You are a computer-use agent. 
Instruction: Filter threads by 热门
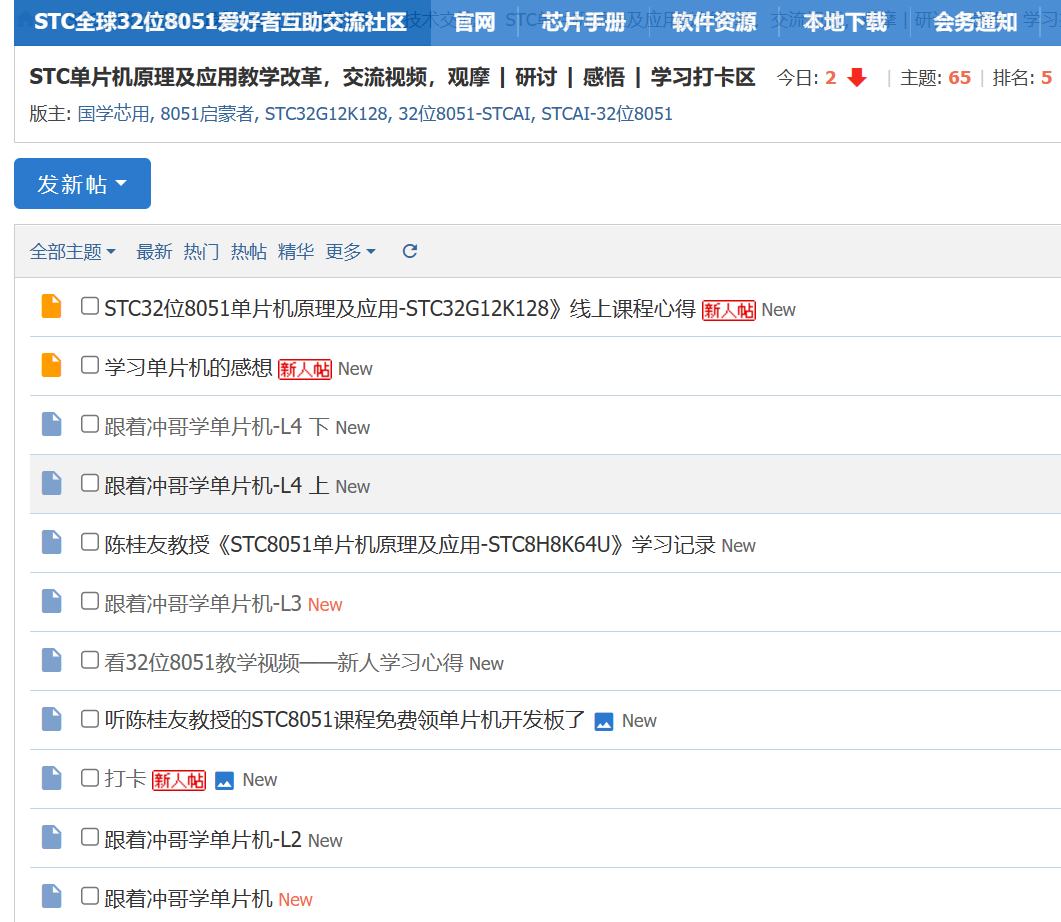click(202, 252)
